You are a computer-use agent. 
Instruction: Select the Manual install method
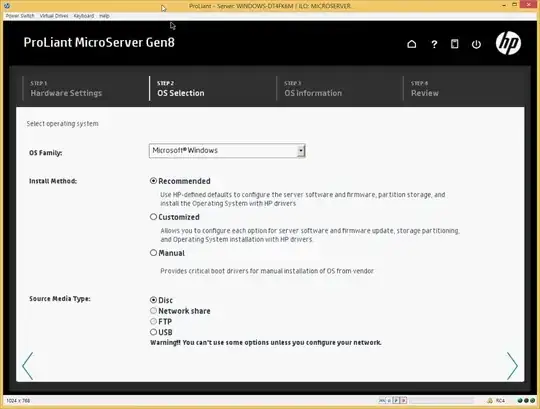tap(153, 253)
